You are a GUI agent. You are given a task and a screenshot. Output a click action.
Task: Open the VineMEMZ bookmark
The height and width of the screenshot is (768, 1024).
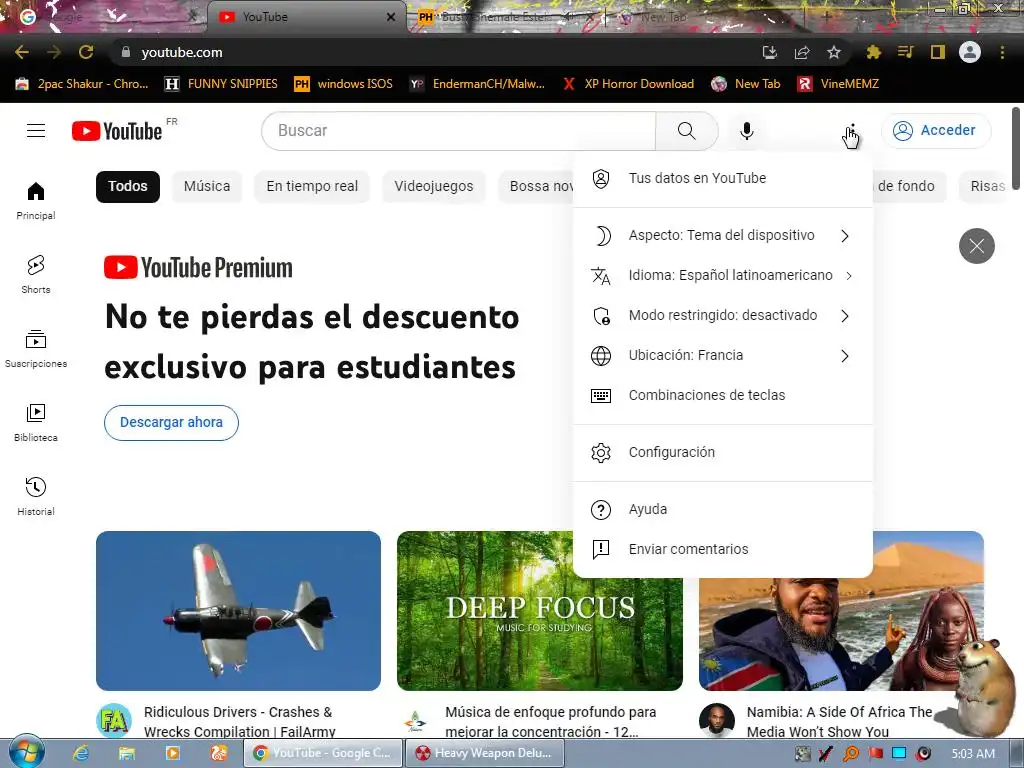click(x=839, y=84)
